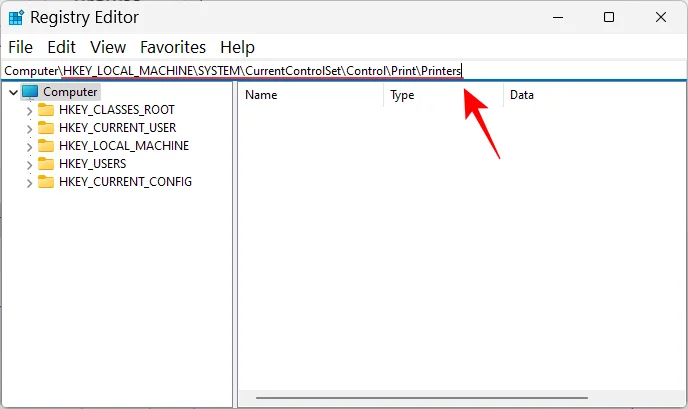Click inside the registry path address bar
The width and height of the screenshot is (688, 409).
(344, 71)
